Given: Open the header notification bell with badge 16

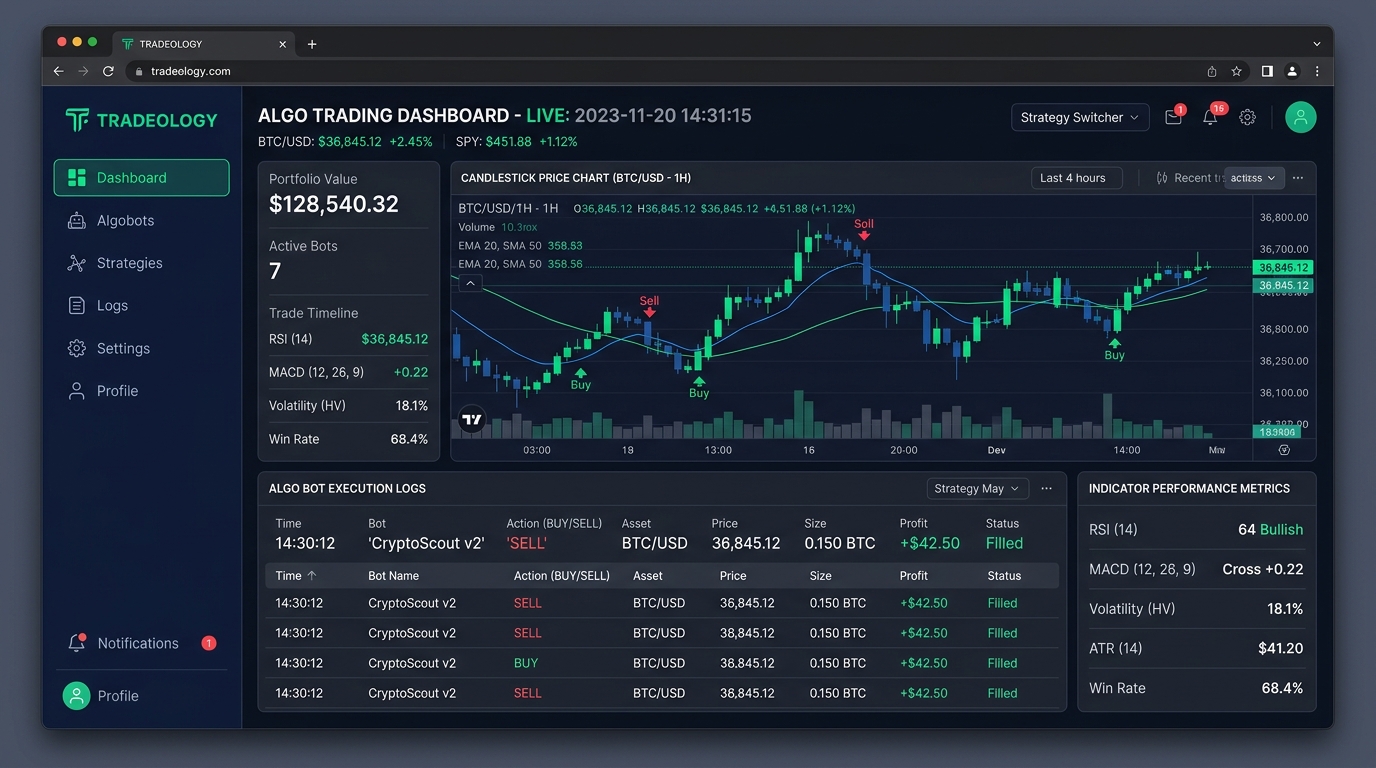Looking at the screenshot, I should (1210, 117).
